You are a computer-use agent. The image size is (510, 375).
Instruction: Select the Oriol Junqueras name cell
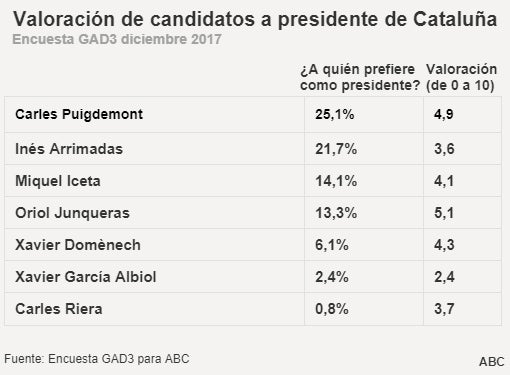[x=72, y=213]
